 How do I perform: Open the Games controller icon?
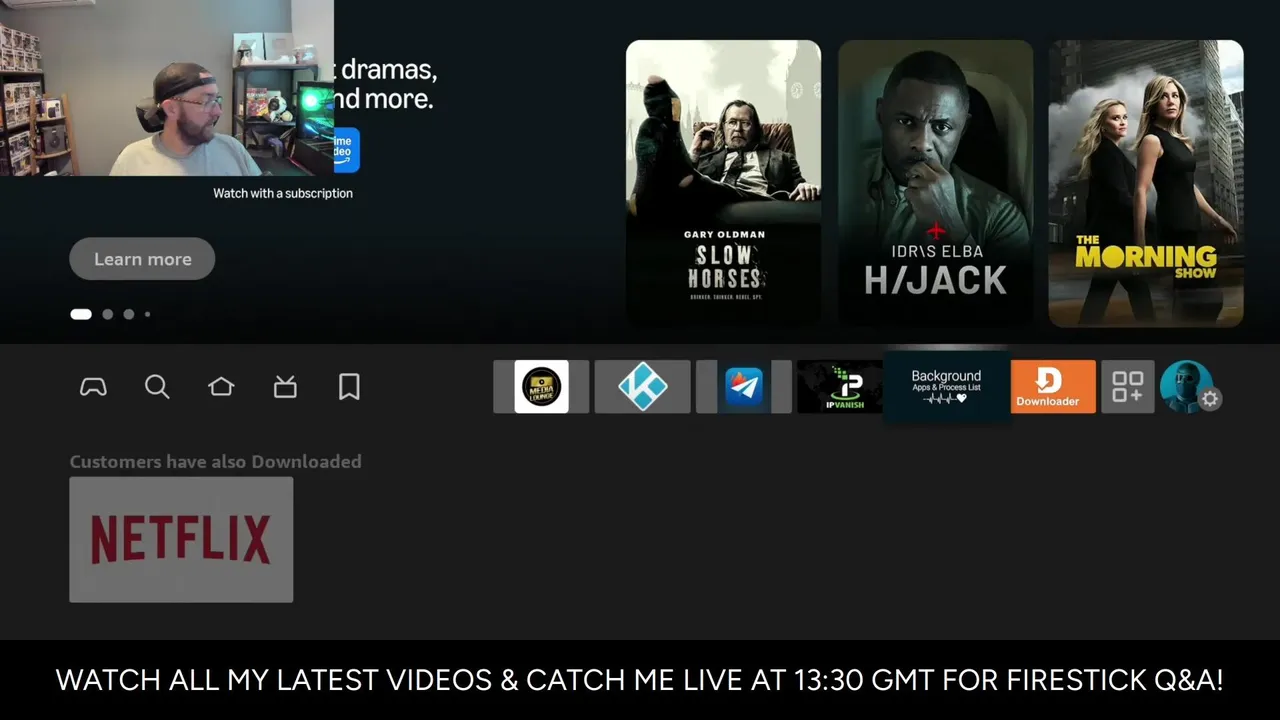coord(93,387)
